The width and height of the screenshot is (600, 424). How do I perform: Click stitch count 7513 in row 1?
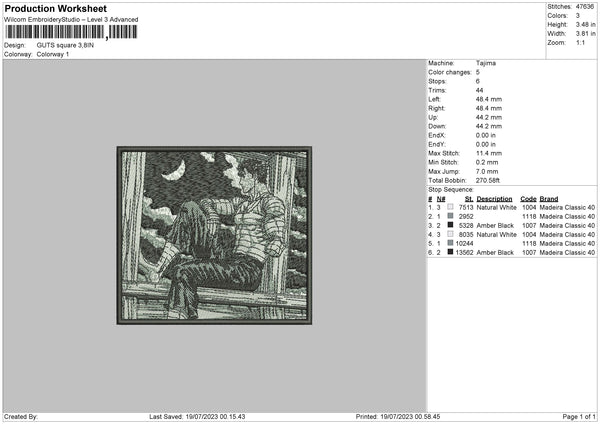pyautogui.click(x=466, y=207)
